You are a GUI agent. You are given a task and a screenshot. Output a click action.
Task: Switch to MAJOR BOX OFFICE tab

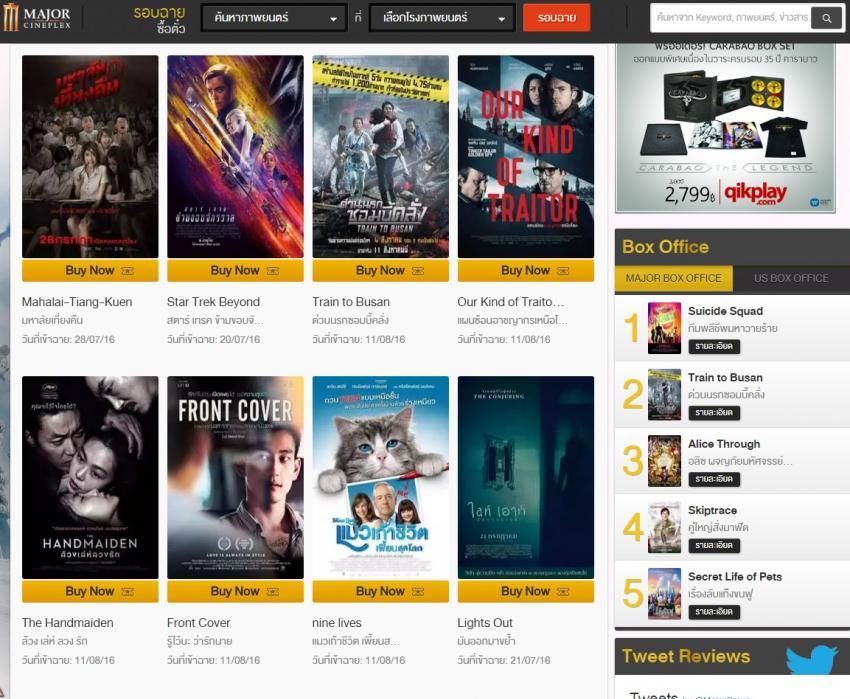[673, 278]
